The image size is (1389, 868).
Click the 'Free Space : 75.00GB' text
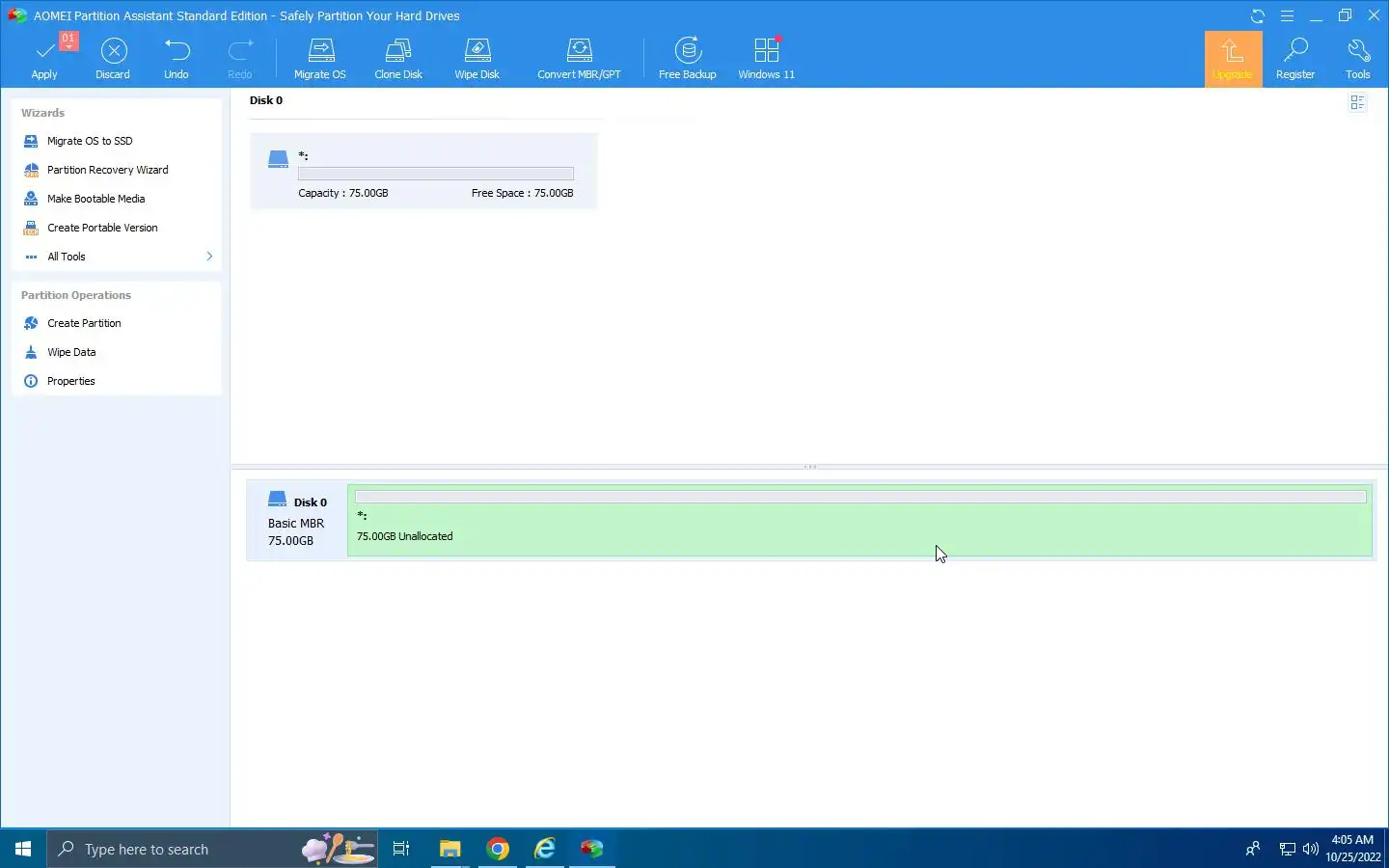pyautogui.click(x=522, y=193)
